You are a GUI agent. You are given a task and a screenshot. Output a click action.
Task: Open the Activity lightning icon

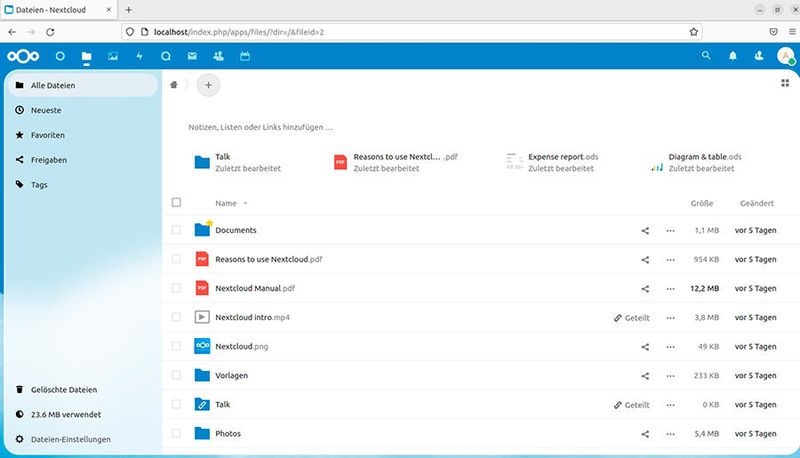pos(139,56)
